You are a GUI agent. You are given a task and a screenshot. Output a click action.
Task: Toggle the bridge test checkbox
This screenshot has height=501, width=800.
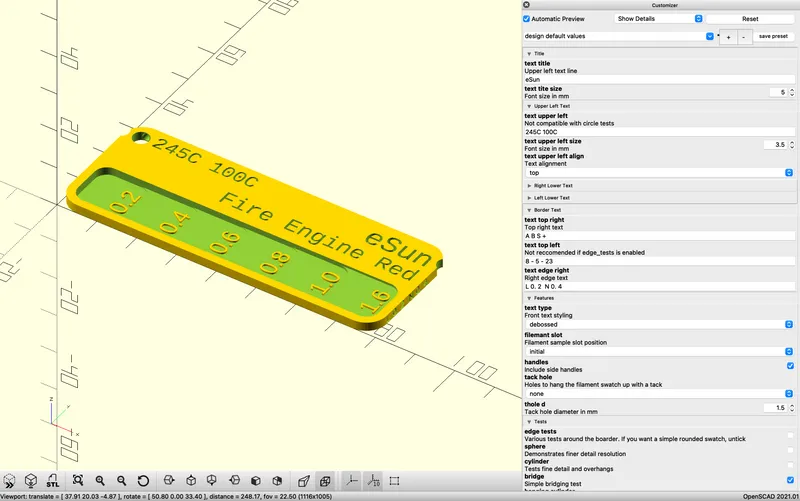pyautogui.click(x=790, y=480)
